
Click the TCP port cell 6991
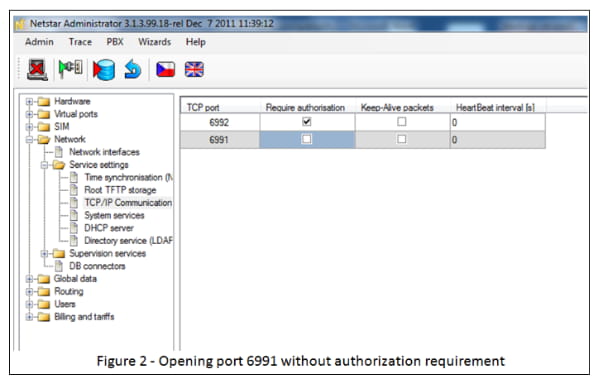pos(220,140)
